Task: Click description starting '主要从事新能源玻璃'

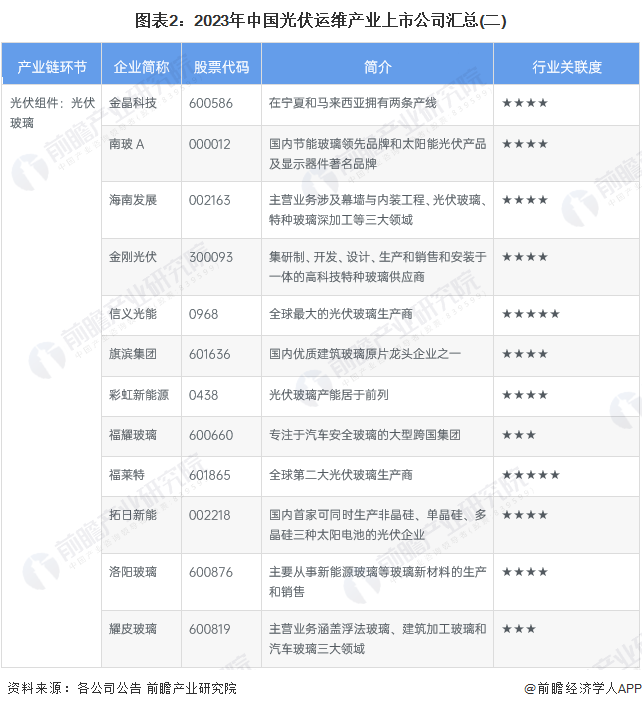Action: tap(378, 581)
